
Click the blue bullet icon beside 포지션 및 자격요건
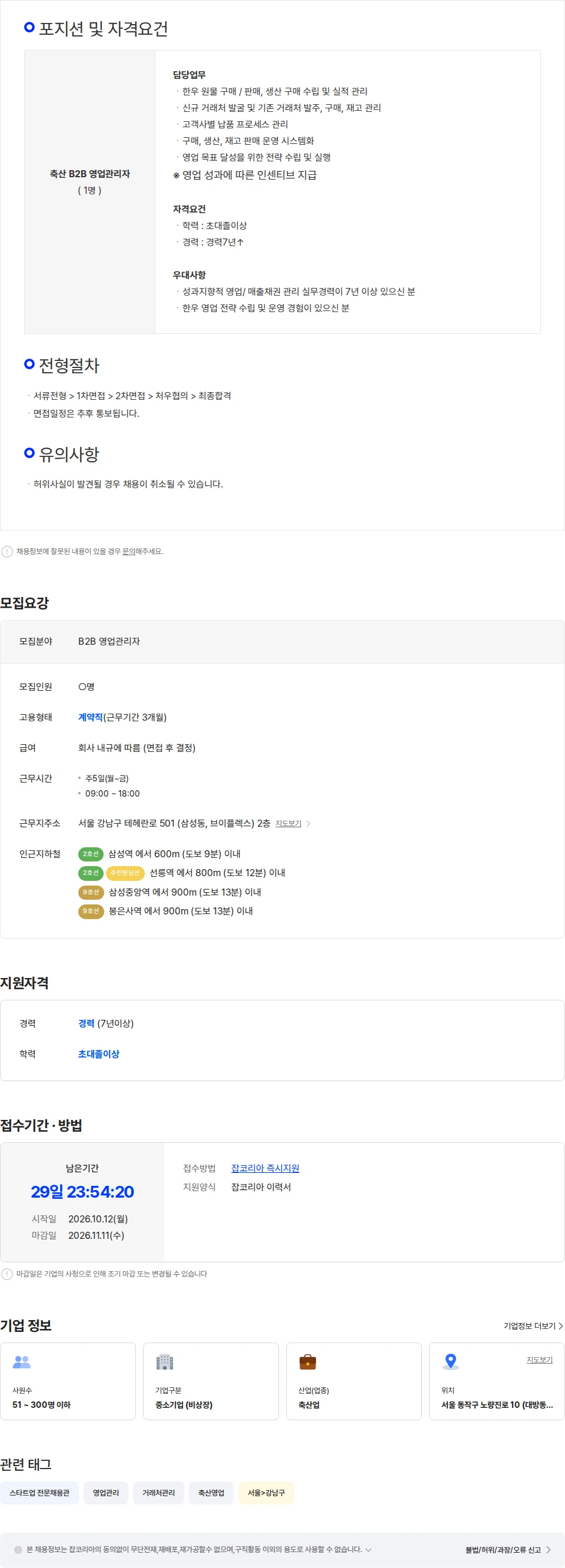(29, 26)
